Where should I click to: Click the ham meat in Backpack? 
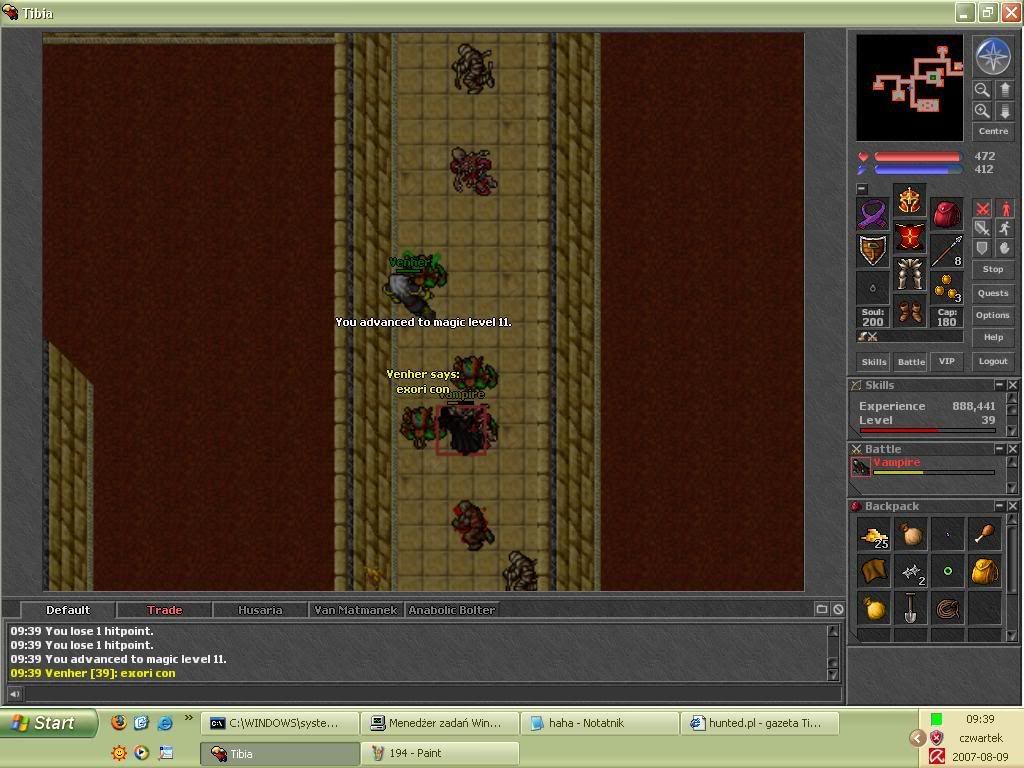tap(985, 535)
